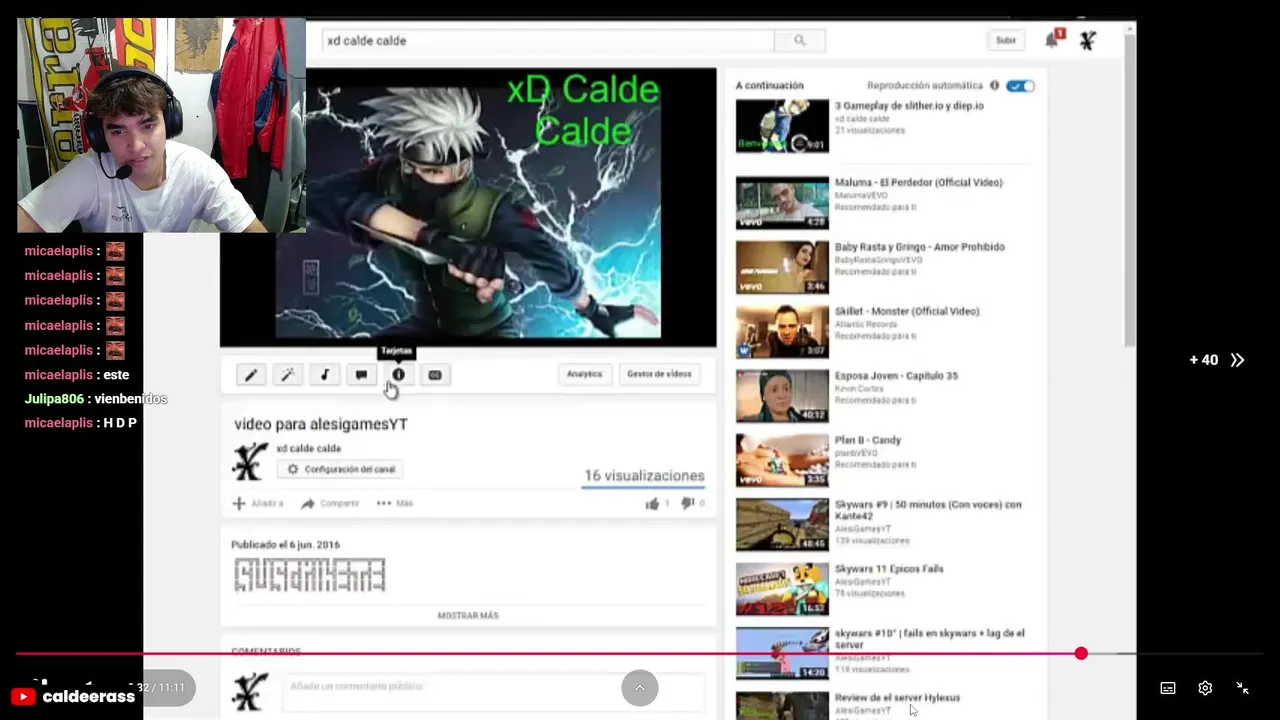The height and width of the screenshot is (720, 1280).
Task: Click micaelaplis este chat message
Action: tap(77, 375)
